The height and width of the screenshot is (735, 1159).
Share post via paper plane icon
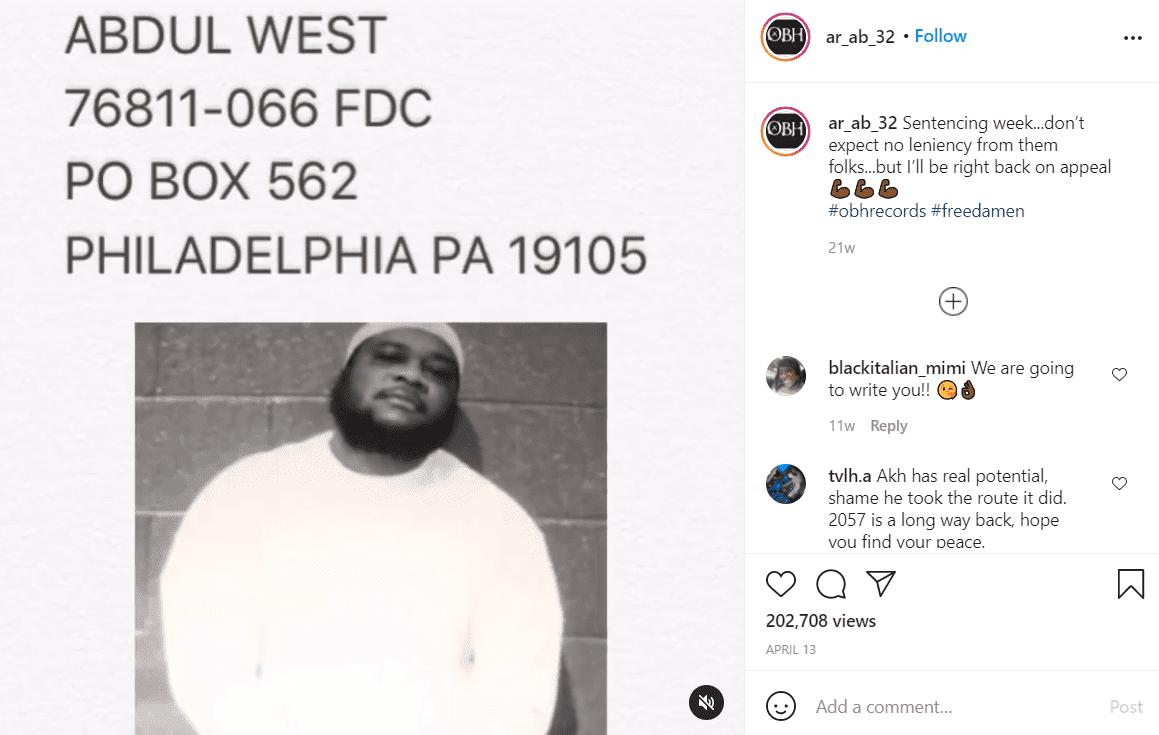point(881,583)
